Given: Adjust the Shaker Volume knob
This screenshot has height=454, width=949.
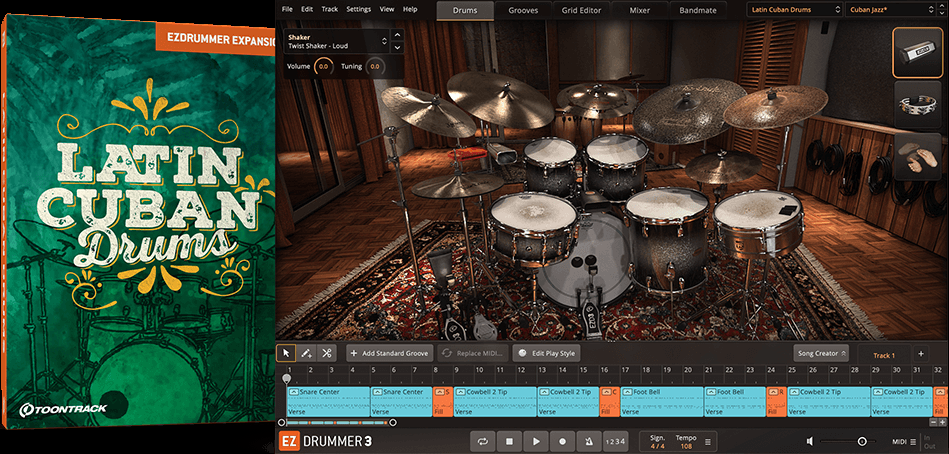Looking at the screenshot, I should pos(323,67).
